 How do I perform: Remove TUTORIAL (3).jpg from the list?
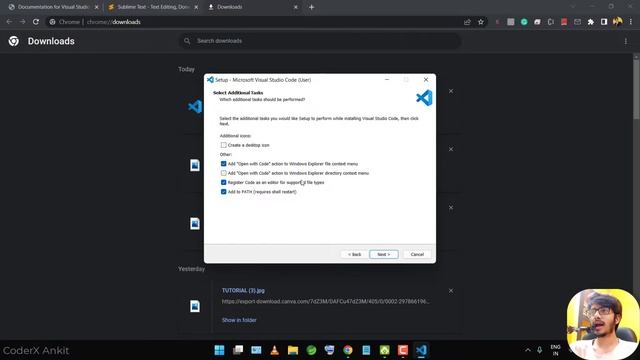(x=451, y=291)
